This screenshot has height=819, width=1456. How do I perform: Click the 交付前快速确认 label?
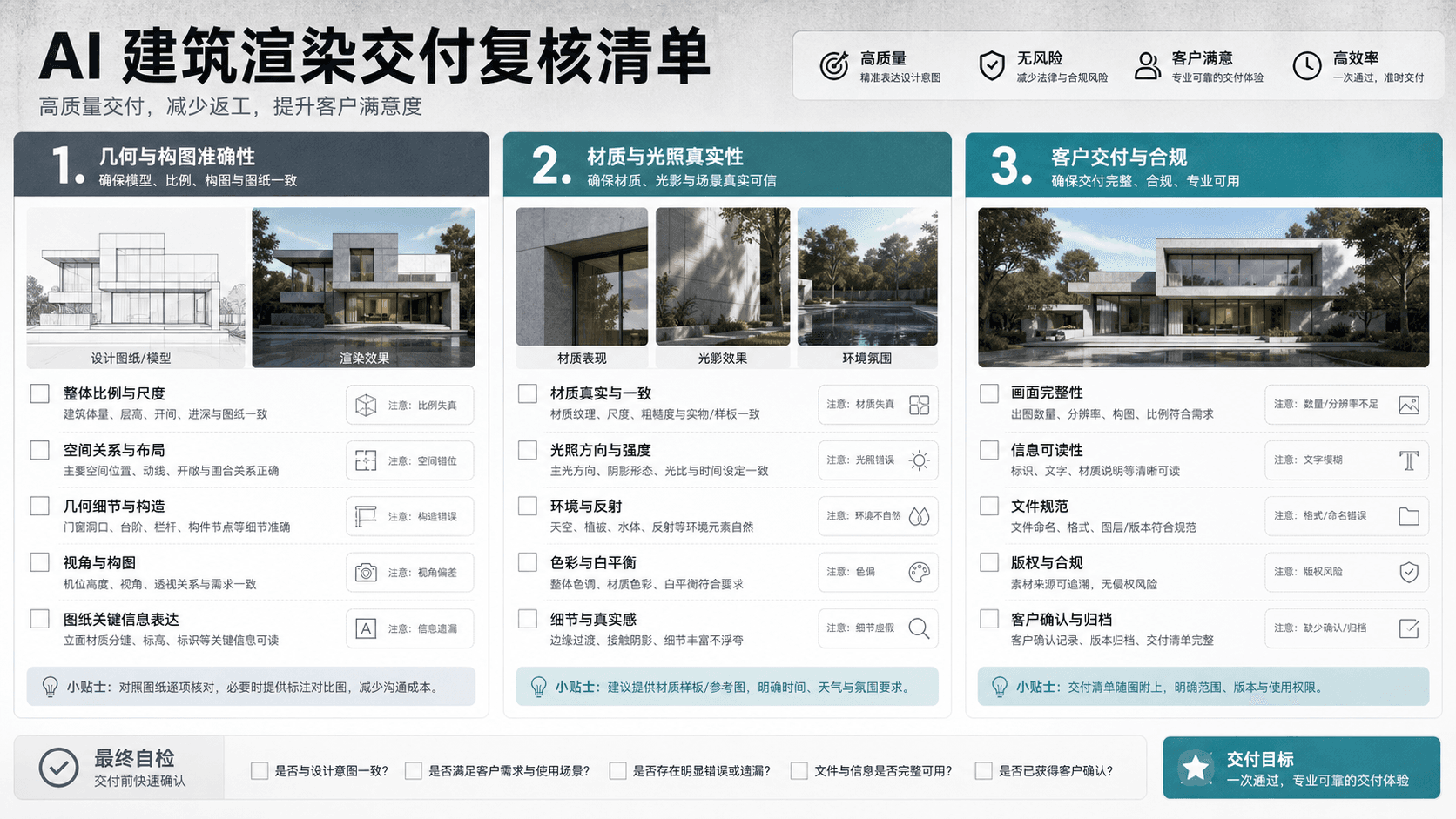[x=140, y=782]
